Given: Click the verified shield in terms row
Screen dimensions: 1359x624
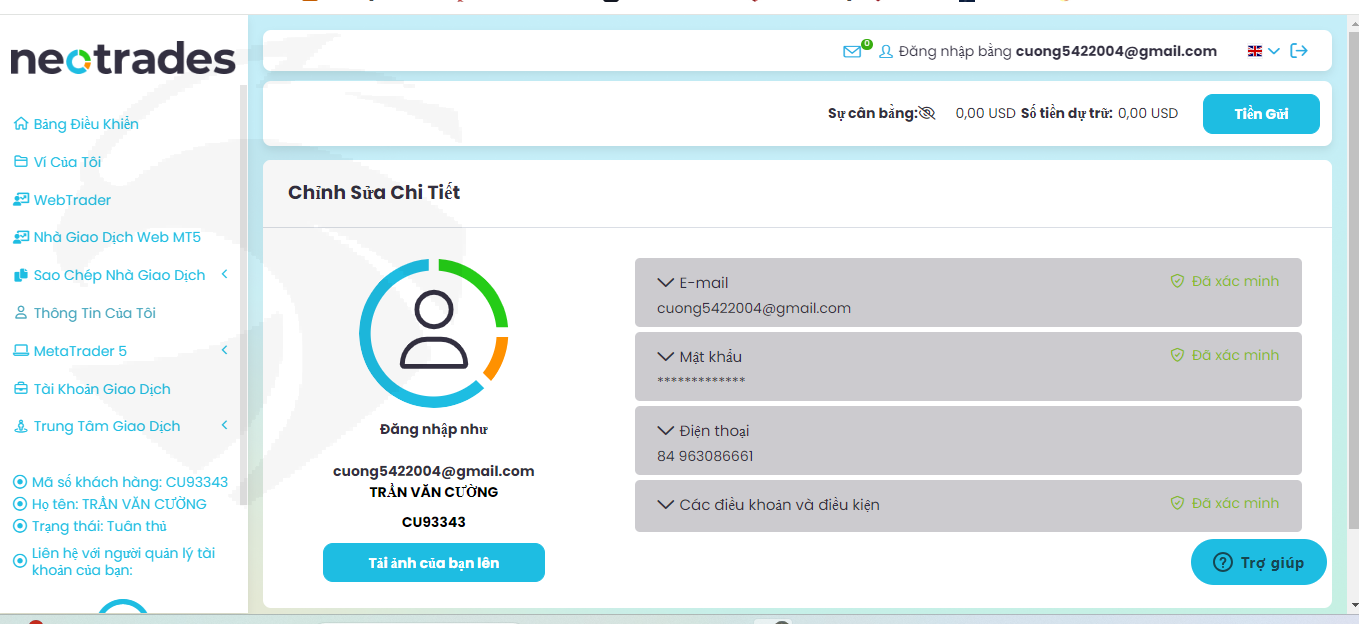Looking at the screenshot, I should pos(1178,503).
